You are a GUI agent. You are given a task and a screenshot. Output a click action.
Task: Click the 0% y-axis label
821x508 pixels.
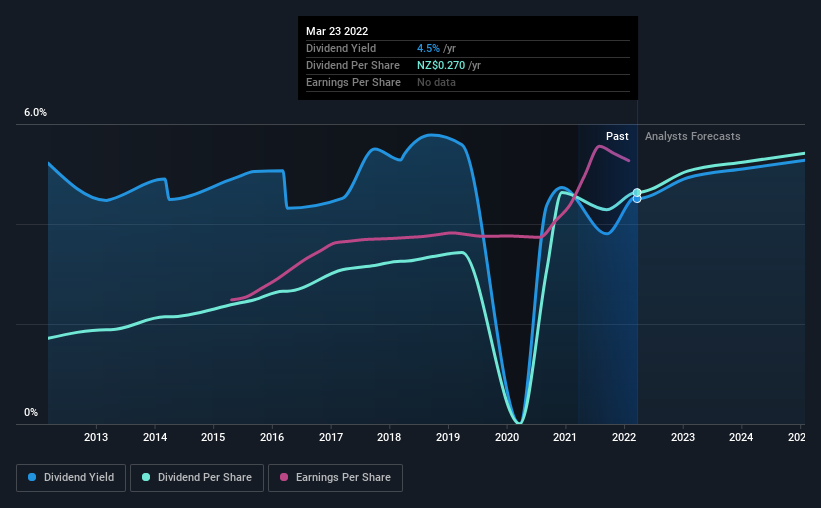point(31,412)
